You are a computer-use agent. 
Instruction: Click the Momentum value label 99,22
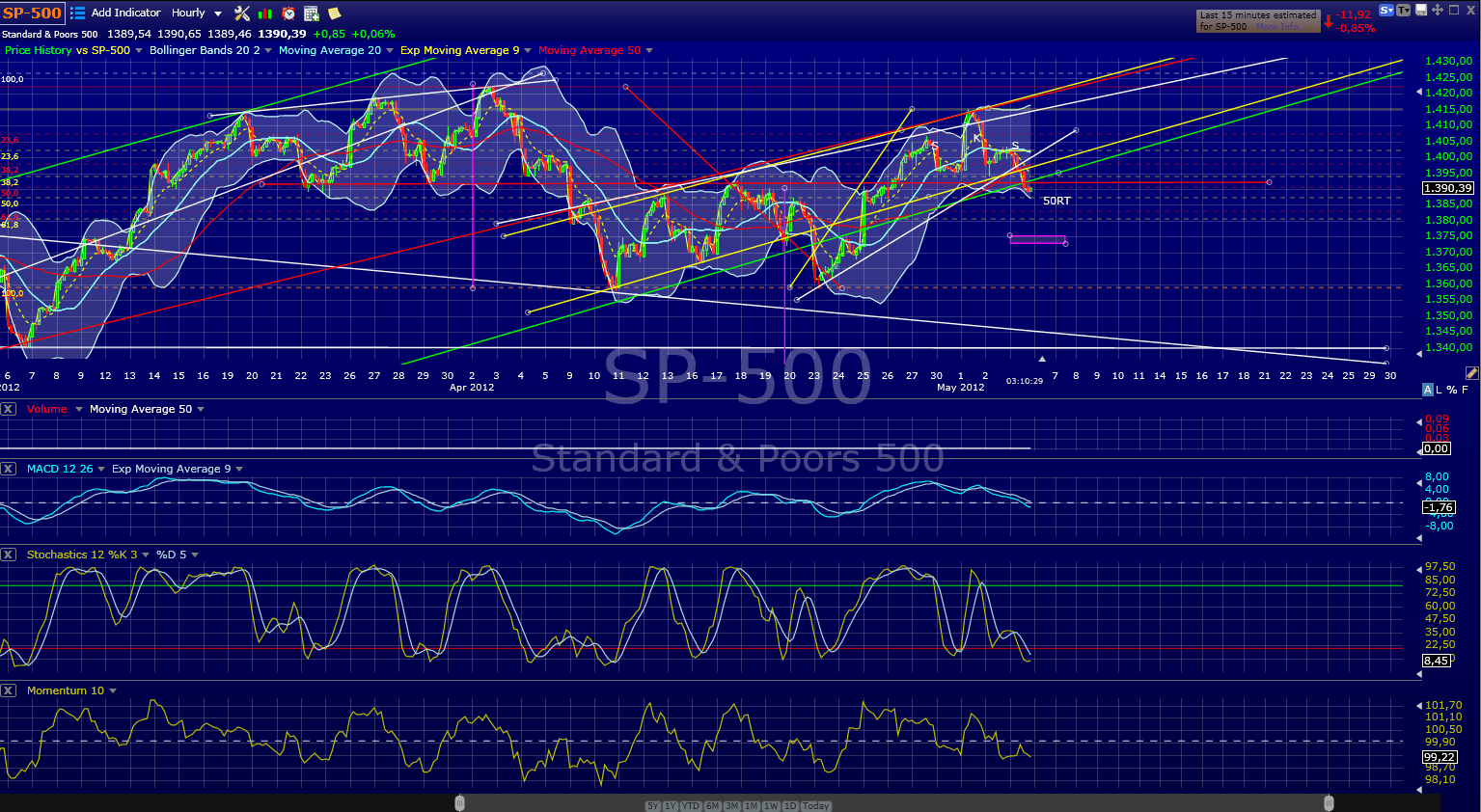[1440, 757]
